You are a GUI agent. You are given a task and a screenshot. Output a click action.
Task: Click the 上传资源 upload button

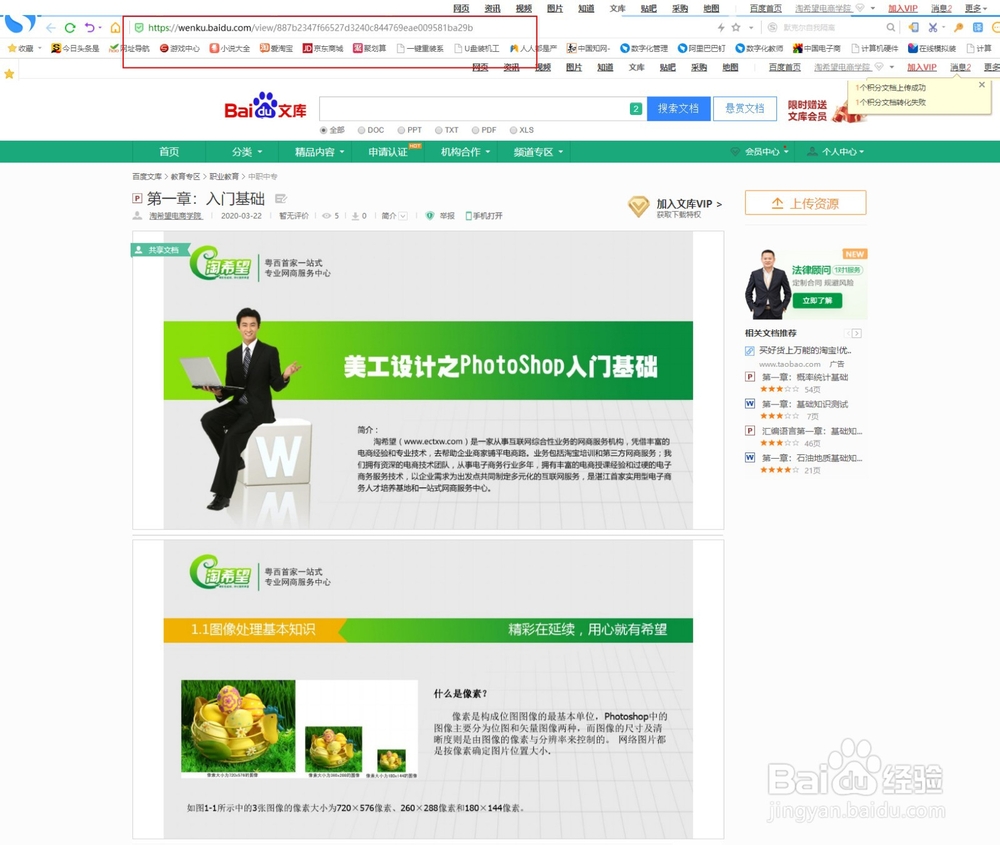(x=805, y=203)
